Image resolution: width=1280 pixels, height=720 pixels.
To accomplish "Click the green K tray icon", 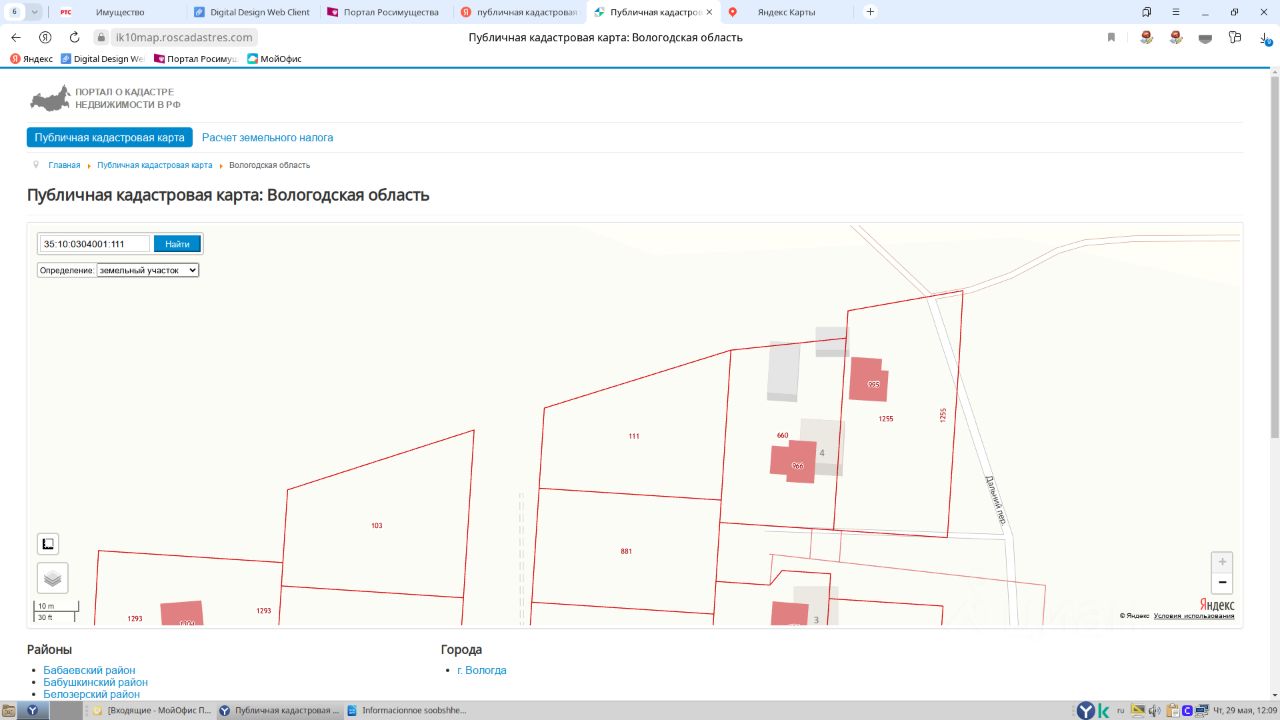I will pos(1103,711).
